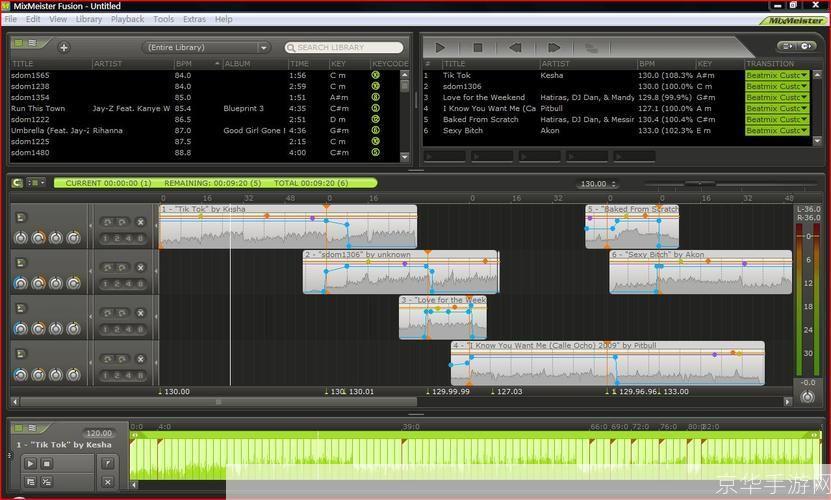
Task: Click the ARTIST column header in library
Action: coord(132,64)
